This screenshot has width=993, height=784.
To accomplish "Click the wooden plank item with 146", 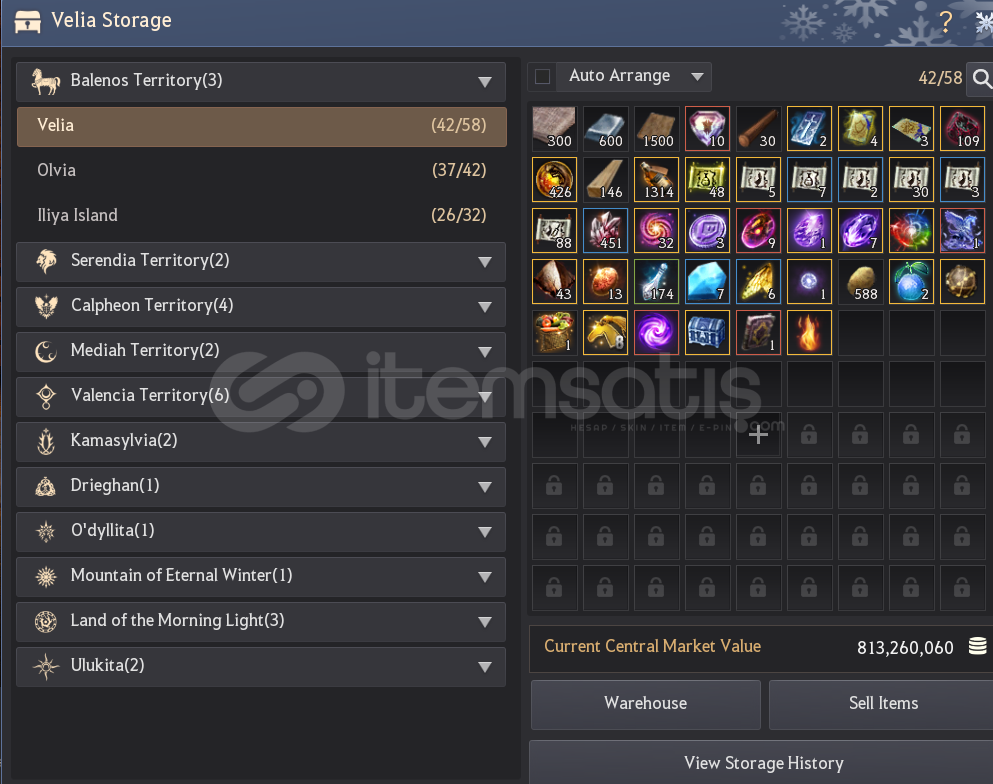I will pos(605,179).
